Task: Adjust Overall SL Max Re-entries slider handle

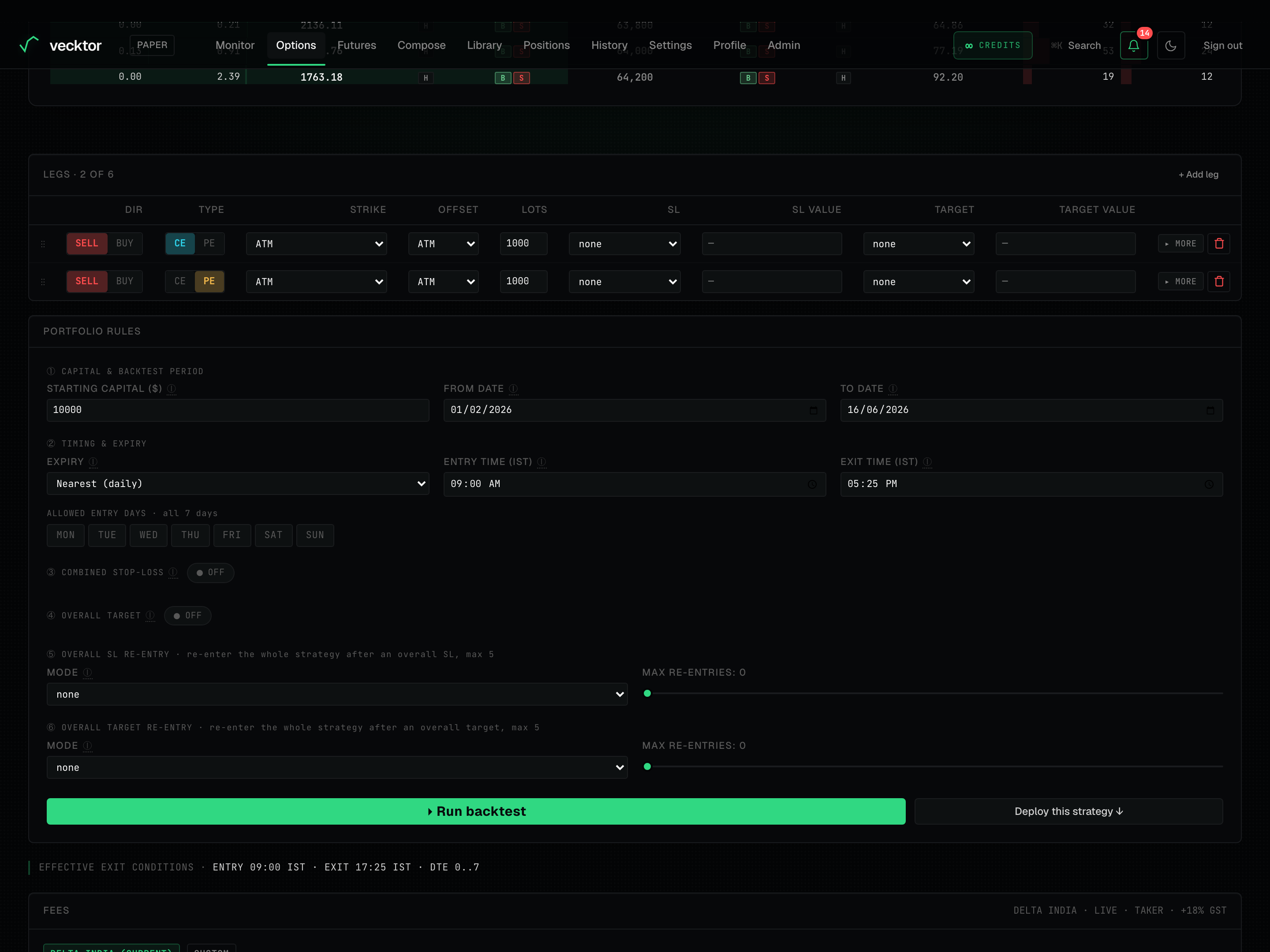Action: pyautogui.click(x=647, y=693)
